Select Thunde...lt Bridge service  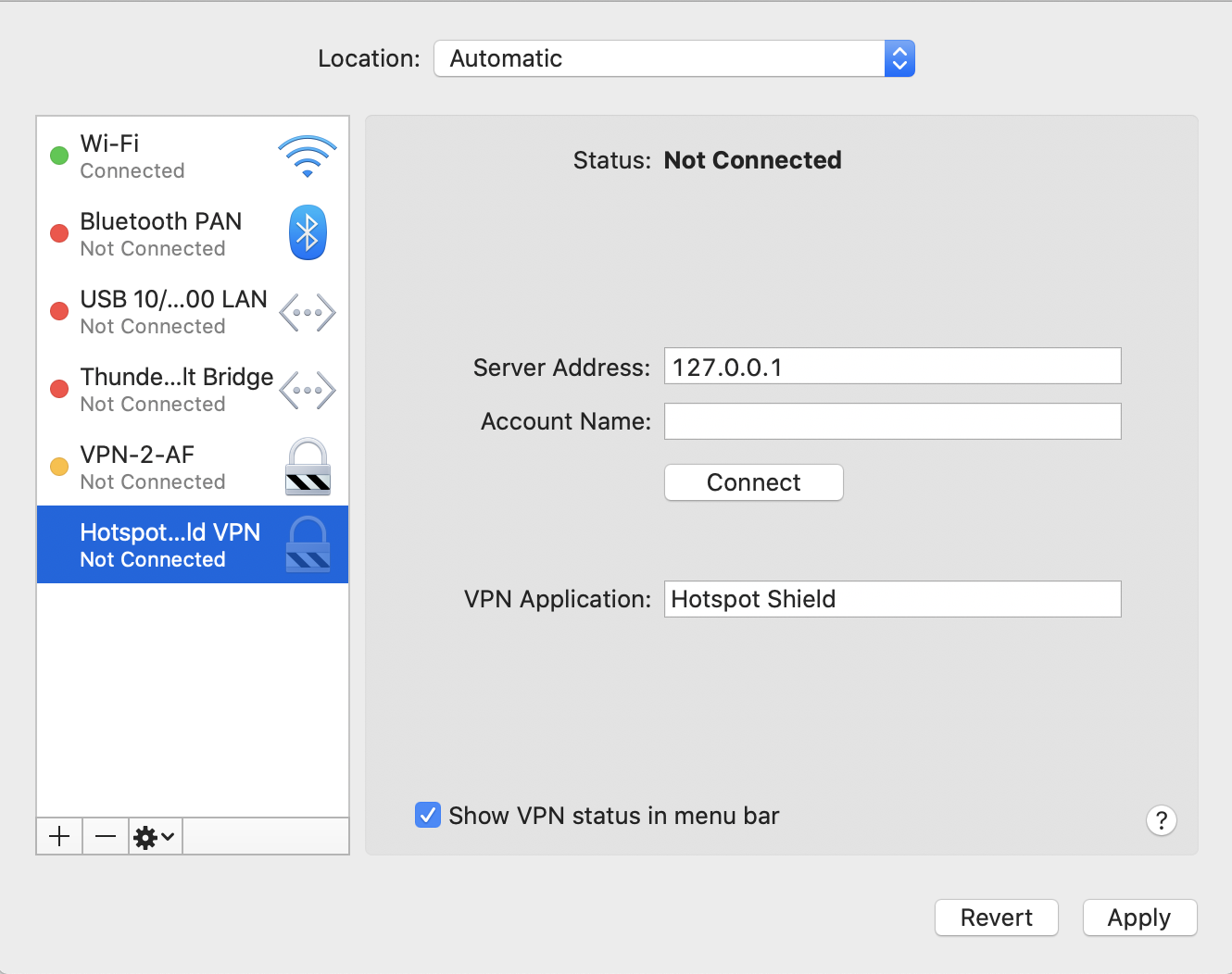tap(193, 389)
